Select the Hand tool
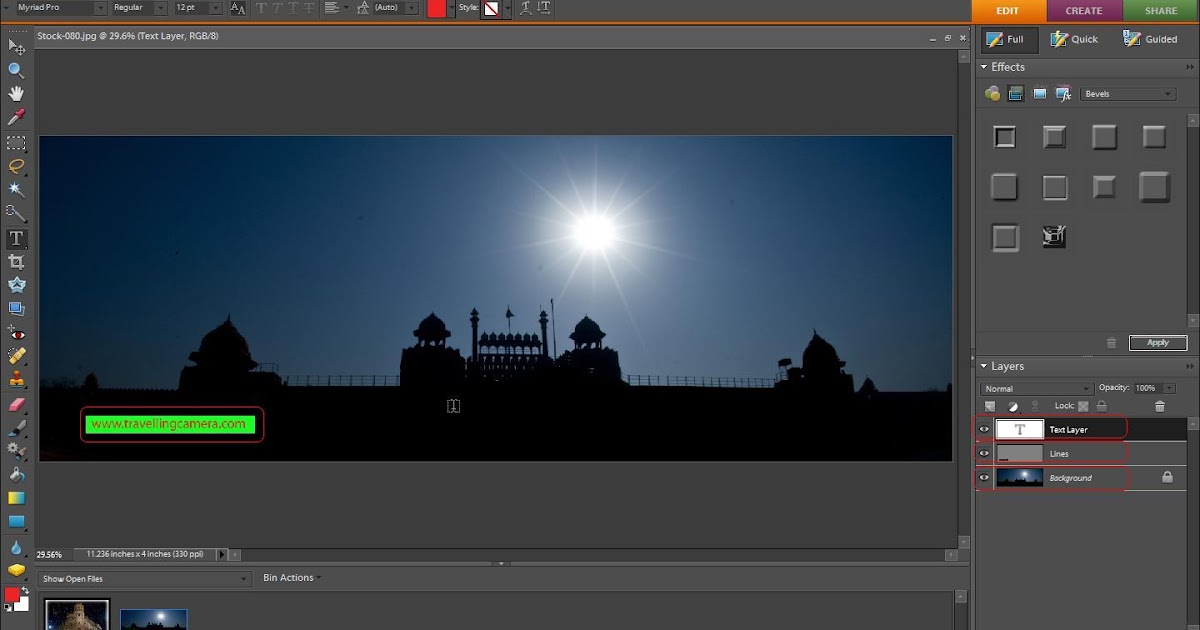The height and width of the screenshot is (630, 1200). pos(16,95)
